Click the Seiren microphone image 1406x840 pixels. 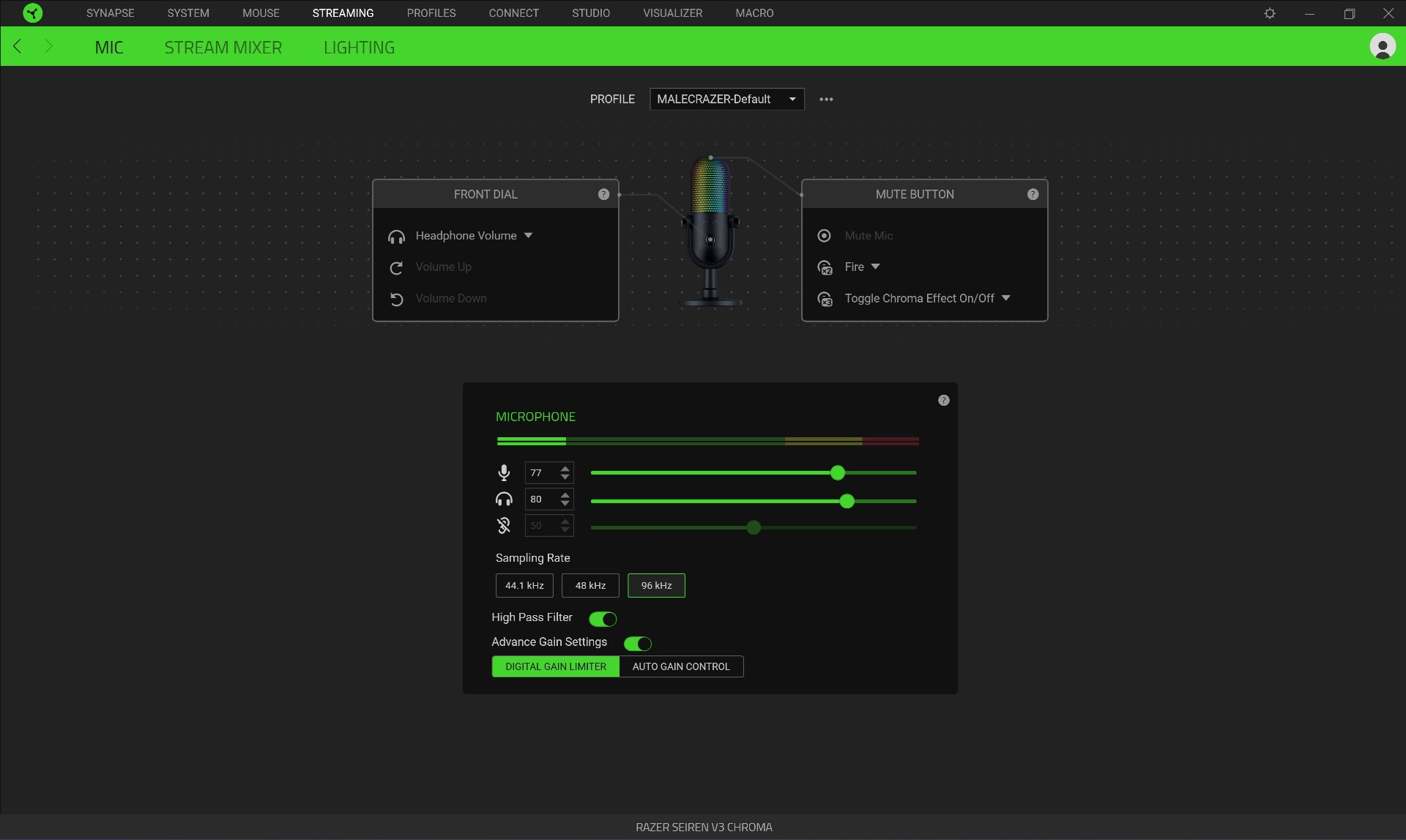point(710,231)
